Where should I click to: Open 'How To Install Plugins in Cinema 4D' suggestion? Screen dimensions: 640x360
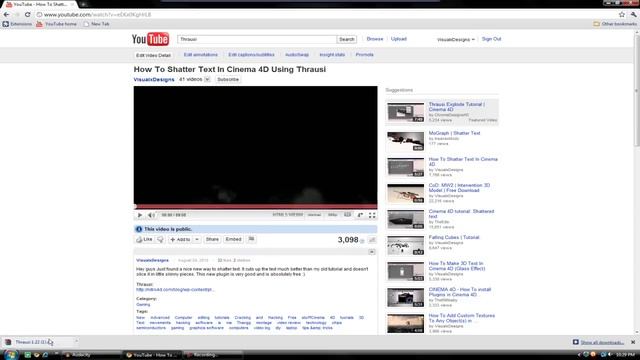460,292
